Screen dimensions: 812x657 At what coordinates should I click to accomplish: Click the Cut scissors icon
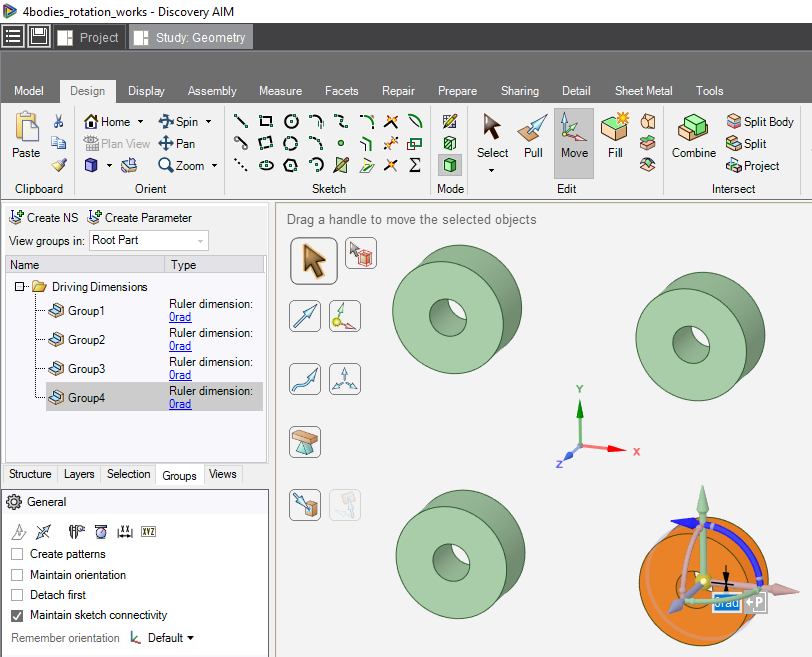pos(59,122)
